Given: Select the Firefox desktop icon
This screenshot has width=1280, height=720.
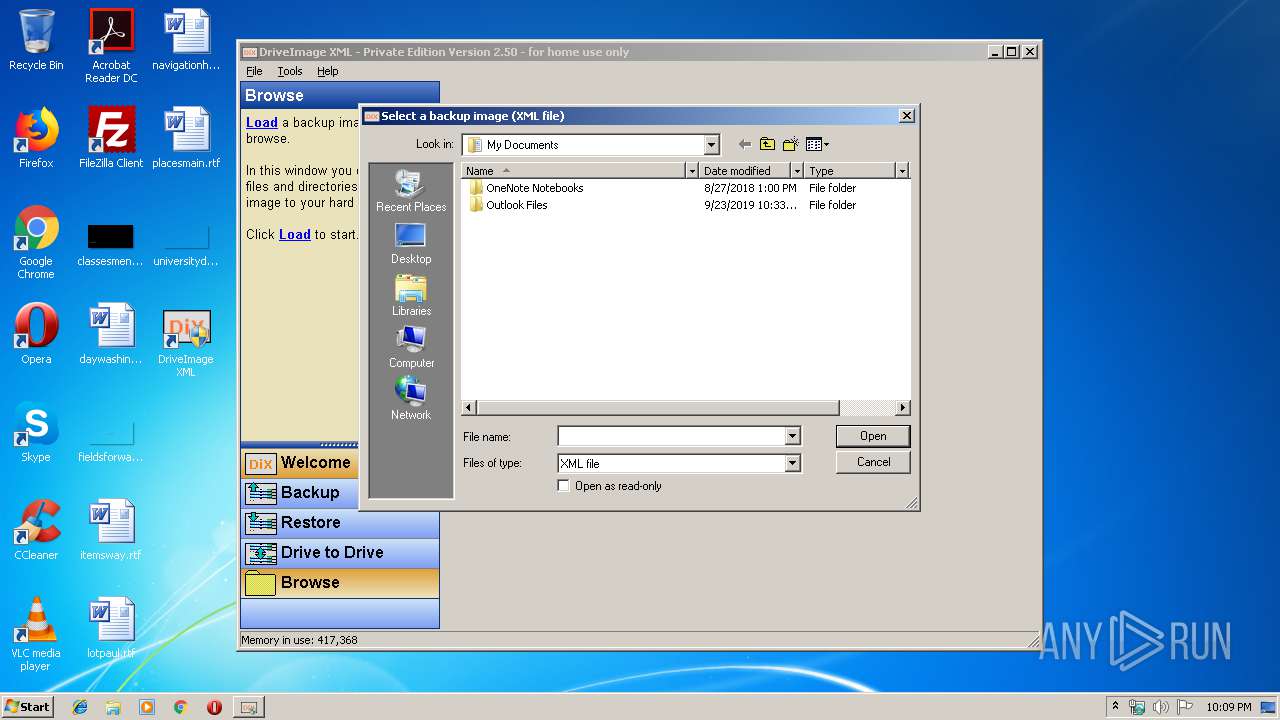Looking at the screenshot, I should click(x=36, y=138).
